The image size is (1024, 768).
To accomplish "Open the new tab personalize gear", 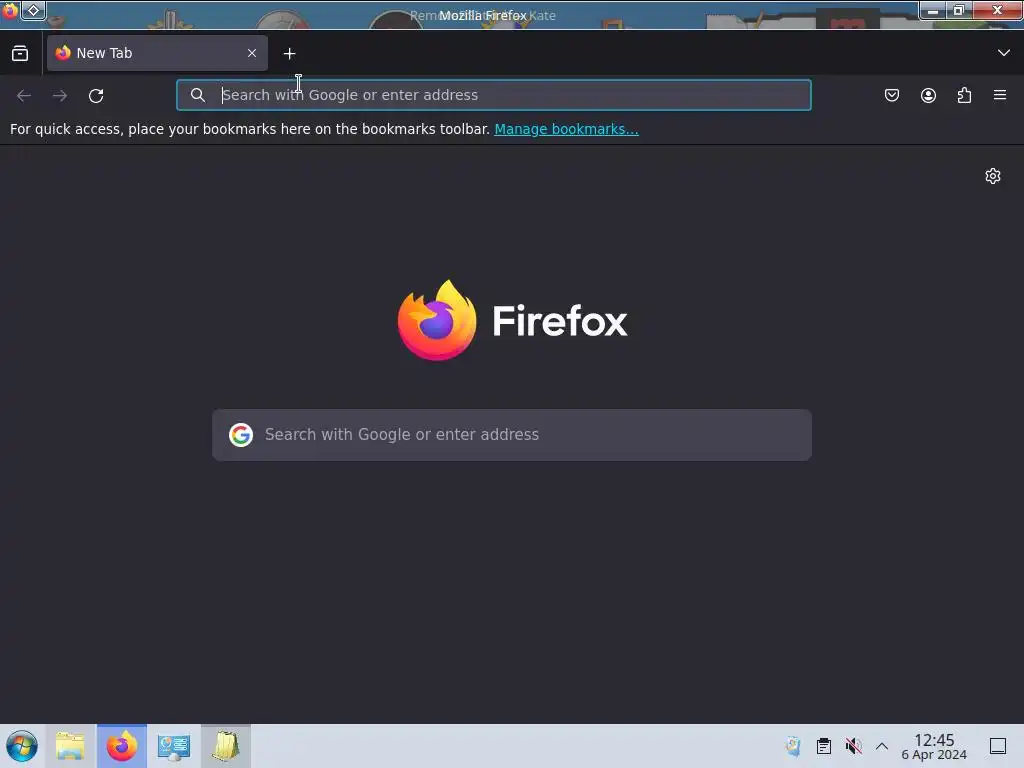I will (x=993, y=176).
